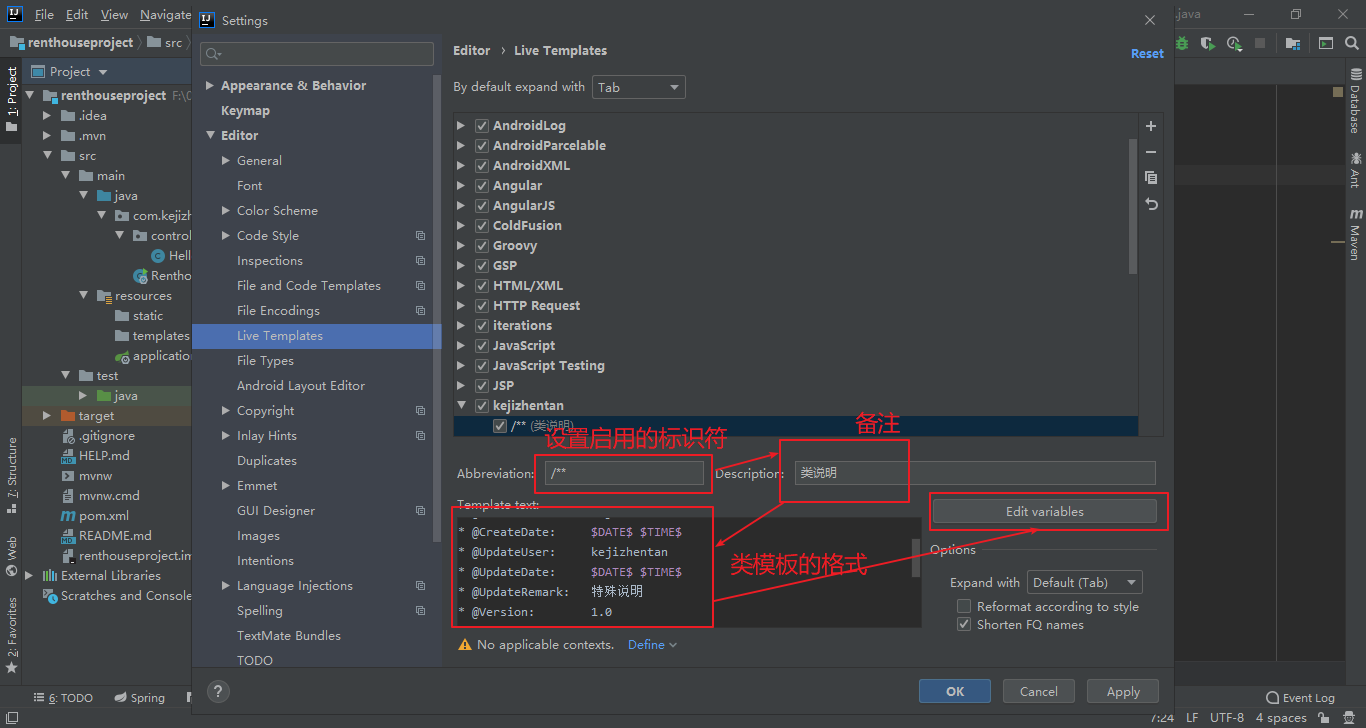Open the Edit menu
This screenshot has width=1366, height=728.
click(77, 15)
